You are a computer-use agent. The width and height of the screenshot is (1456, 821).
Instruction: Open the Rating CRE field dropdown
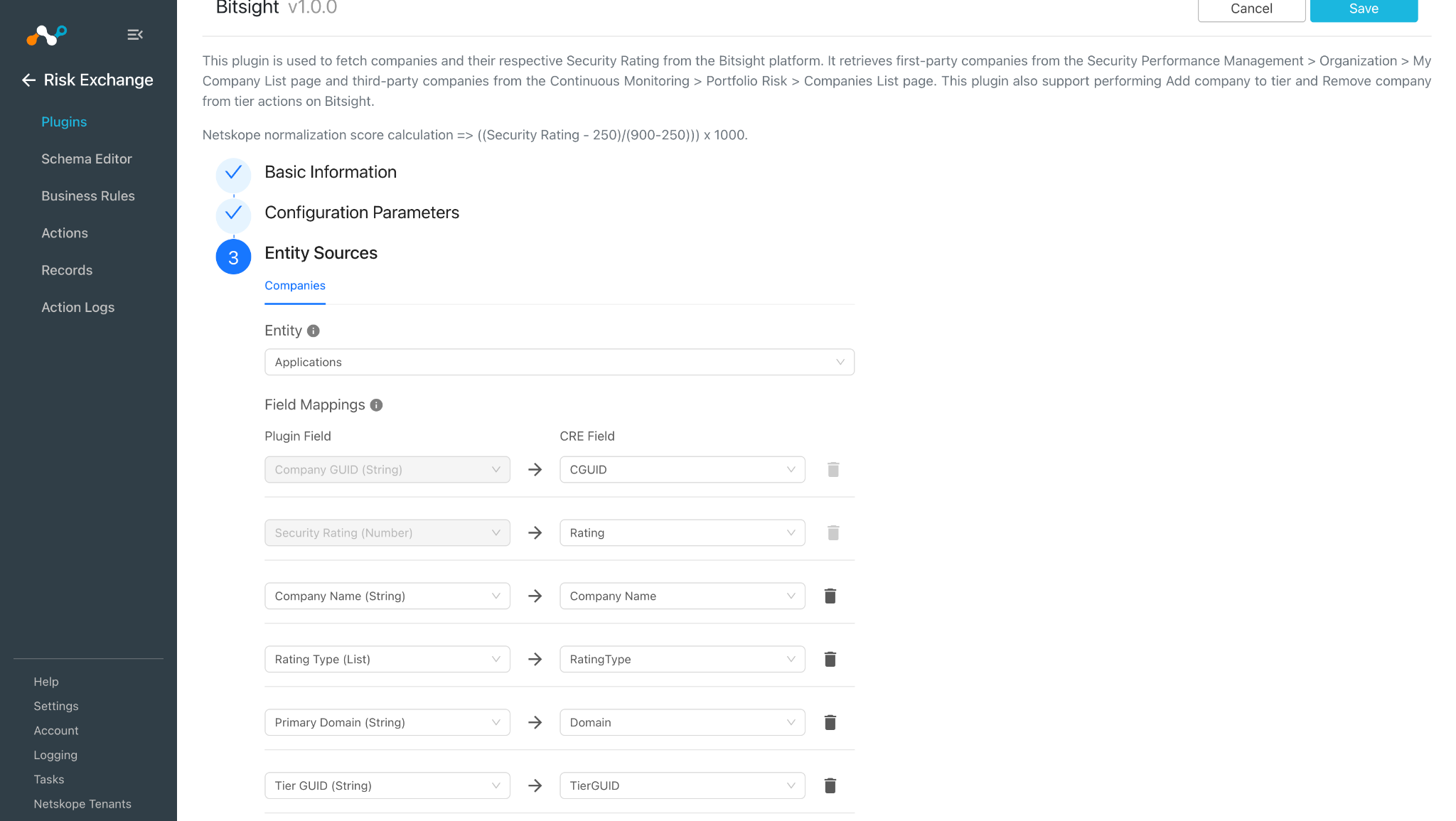(682, 533)
